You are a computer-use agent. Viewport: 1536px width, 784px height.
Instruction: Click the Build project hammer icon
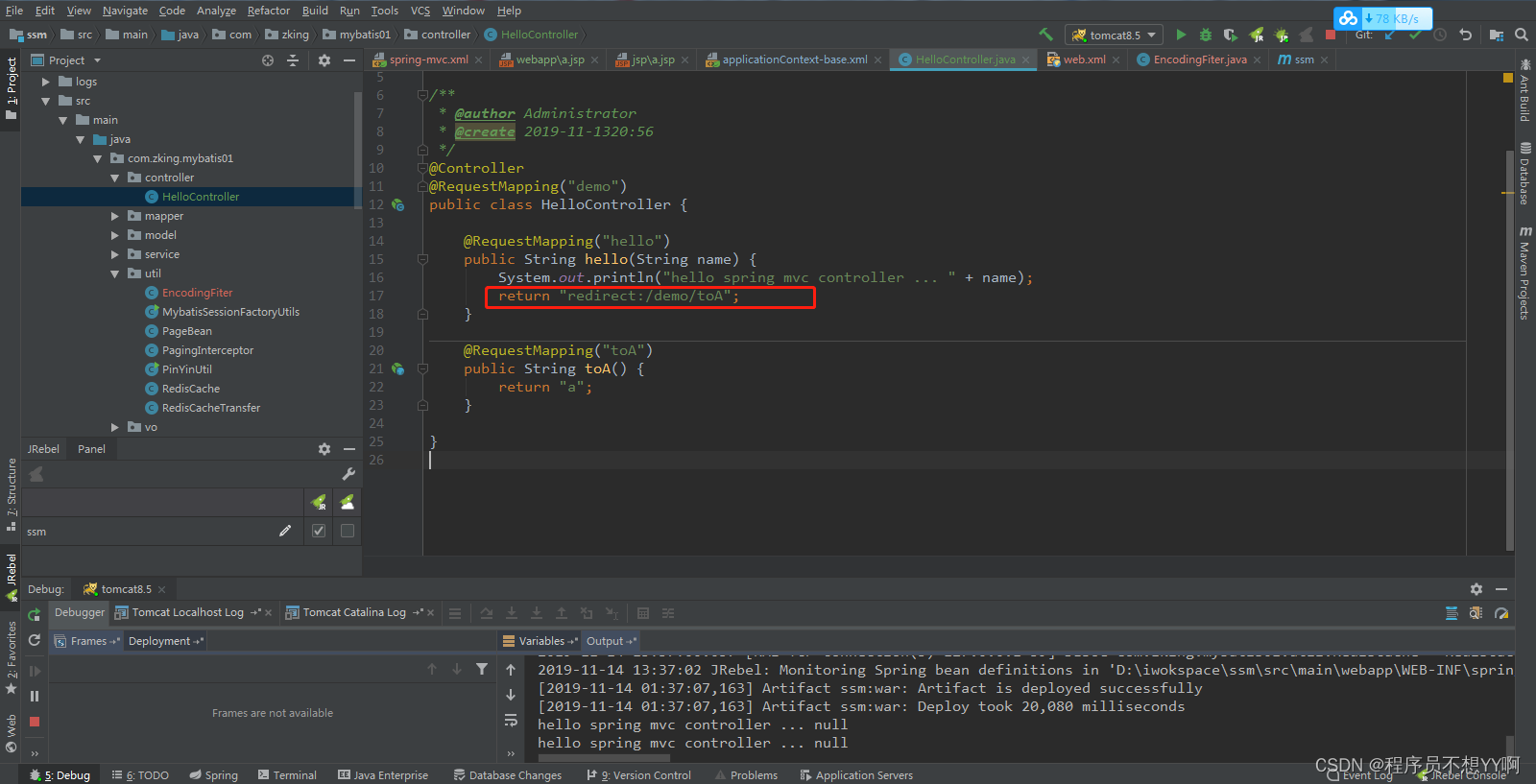[x=1045, y=35]
